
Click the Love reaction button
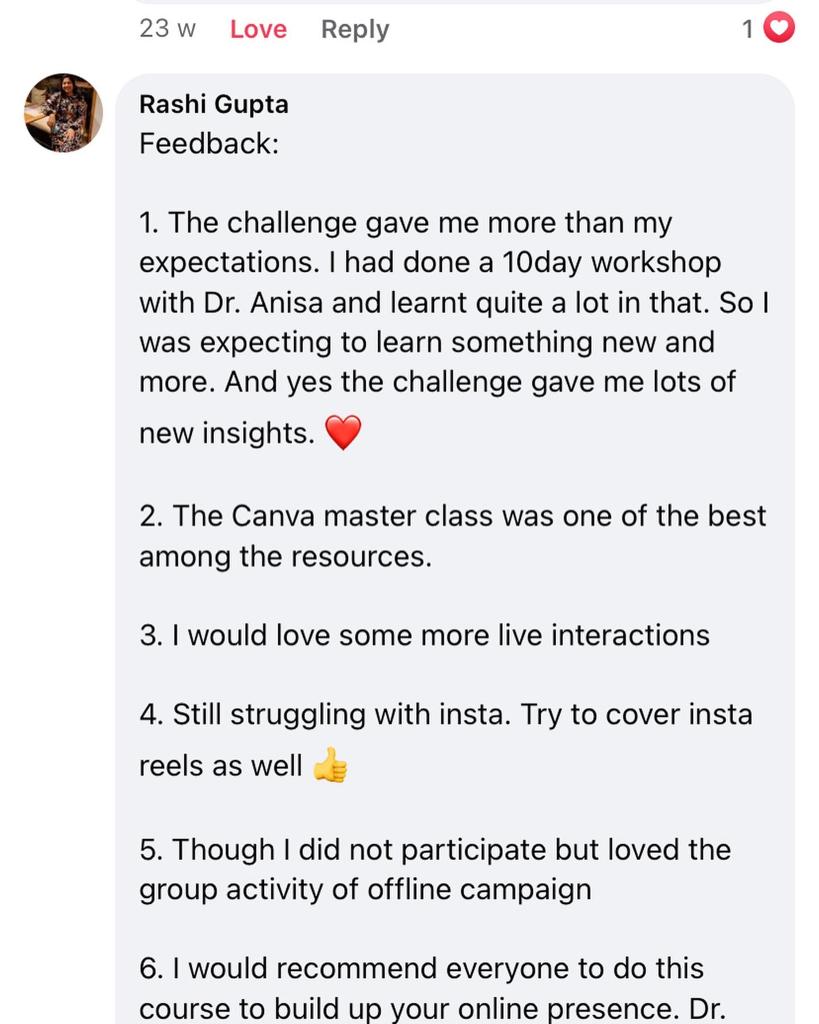point(258,30)
